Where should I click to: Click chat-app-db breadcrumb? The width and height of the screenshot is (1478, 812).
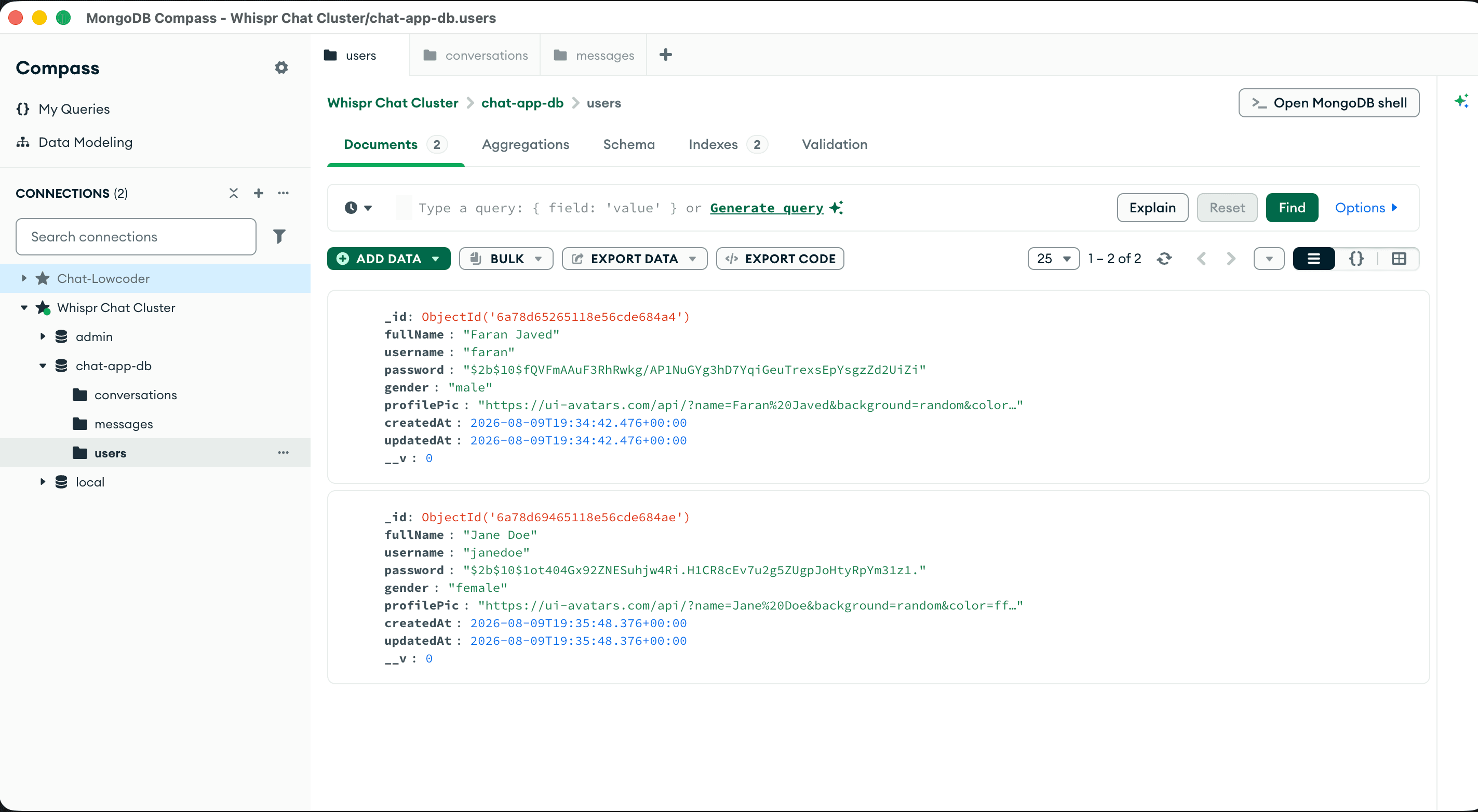coord(522,103)
